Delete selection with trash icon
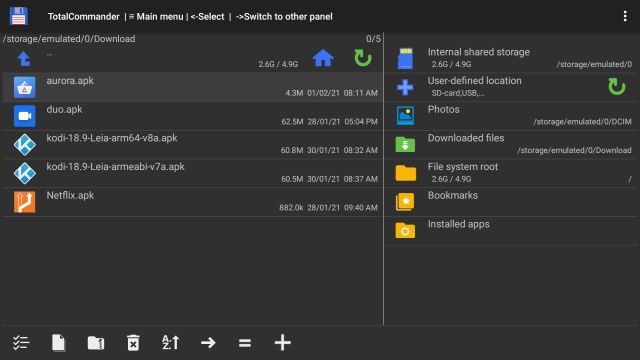This screenshot has width=640, height=360. (133, 342)
